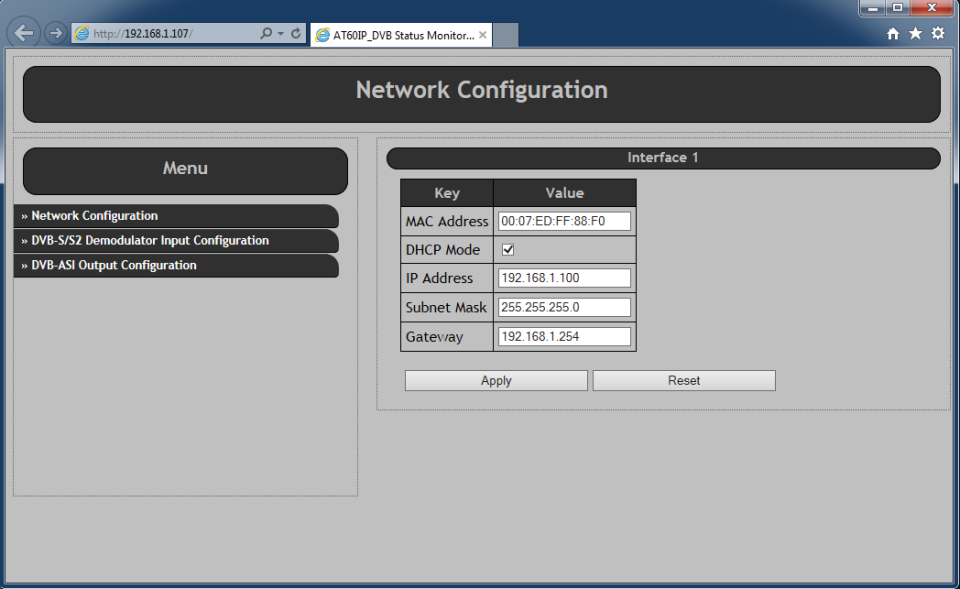
Task: Focus the Subnet Mask value field
Action: [x=564, y=307]
